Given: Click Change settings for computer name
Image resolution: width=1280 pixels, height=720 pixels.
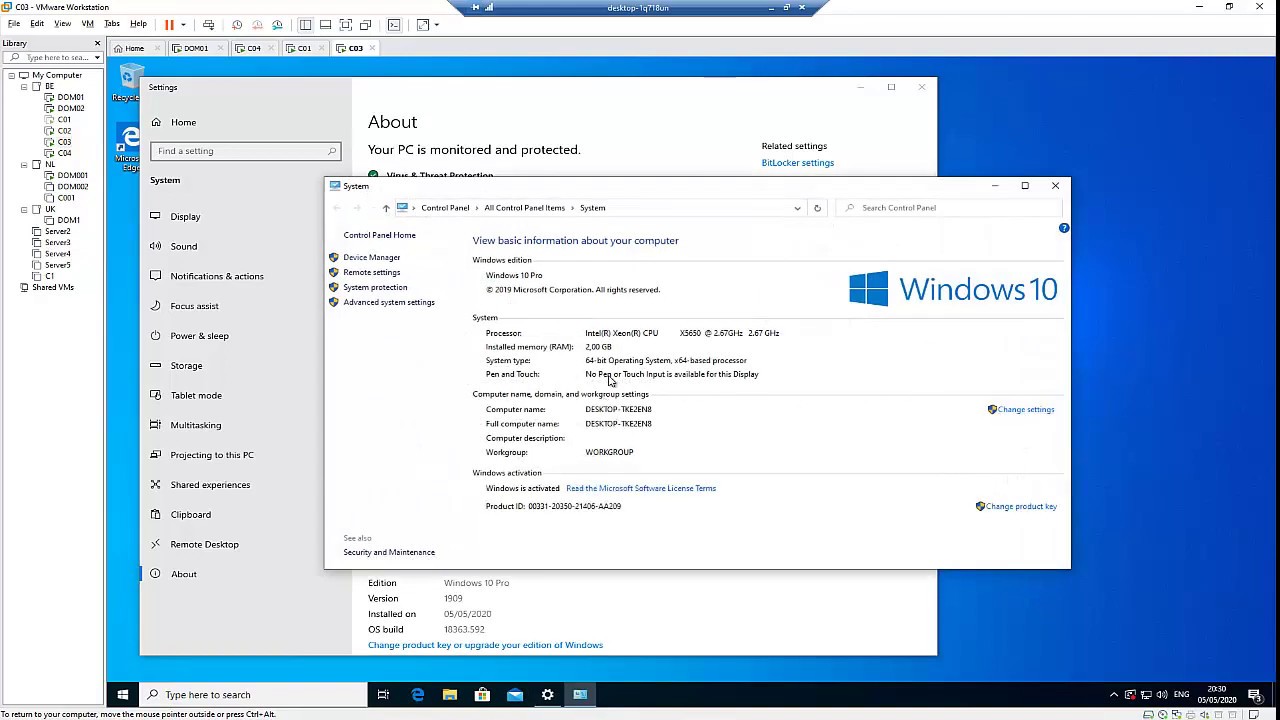Looking at the screenshot, I should click(1025, 409).
